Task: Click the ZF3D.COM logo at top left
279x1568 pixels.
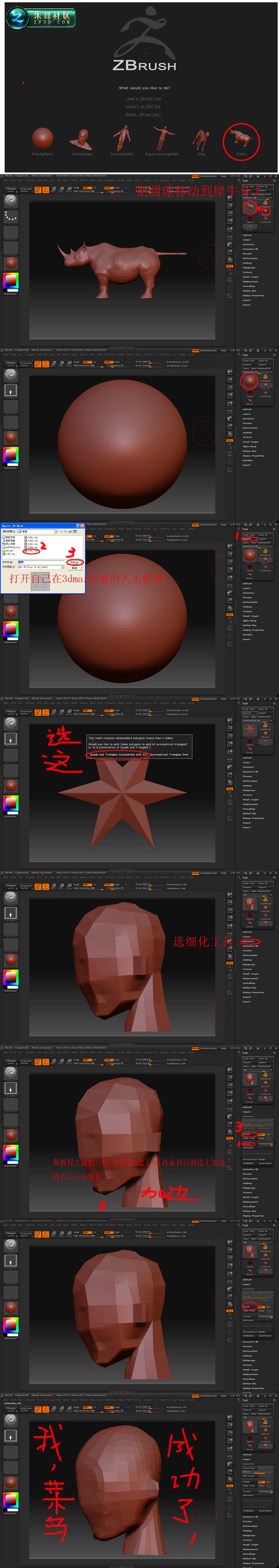Action: point(41,17)
